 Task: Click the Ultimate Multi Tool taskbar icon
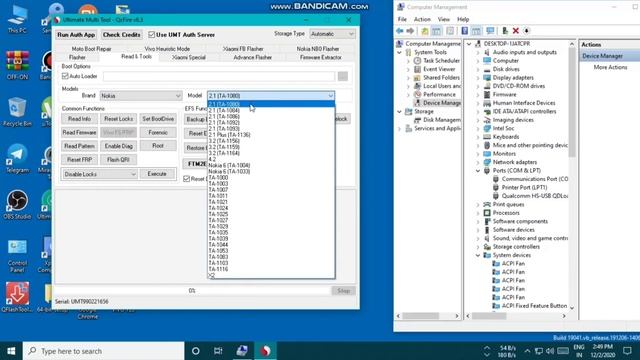point(265,351)
